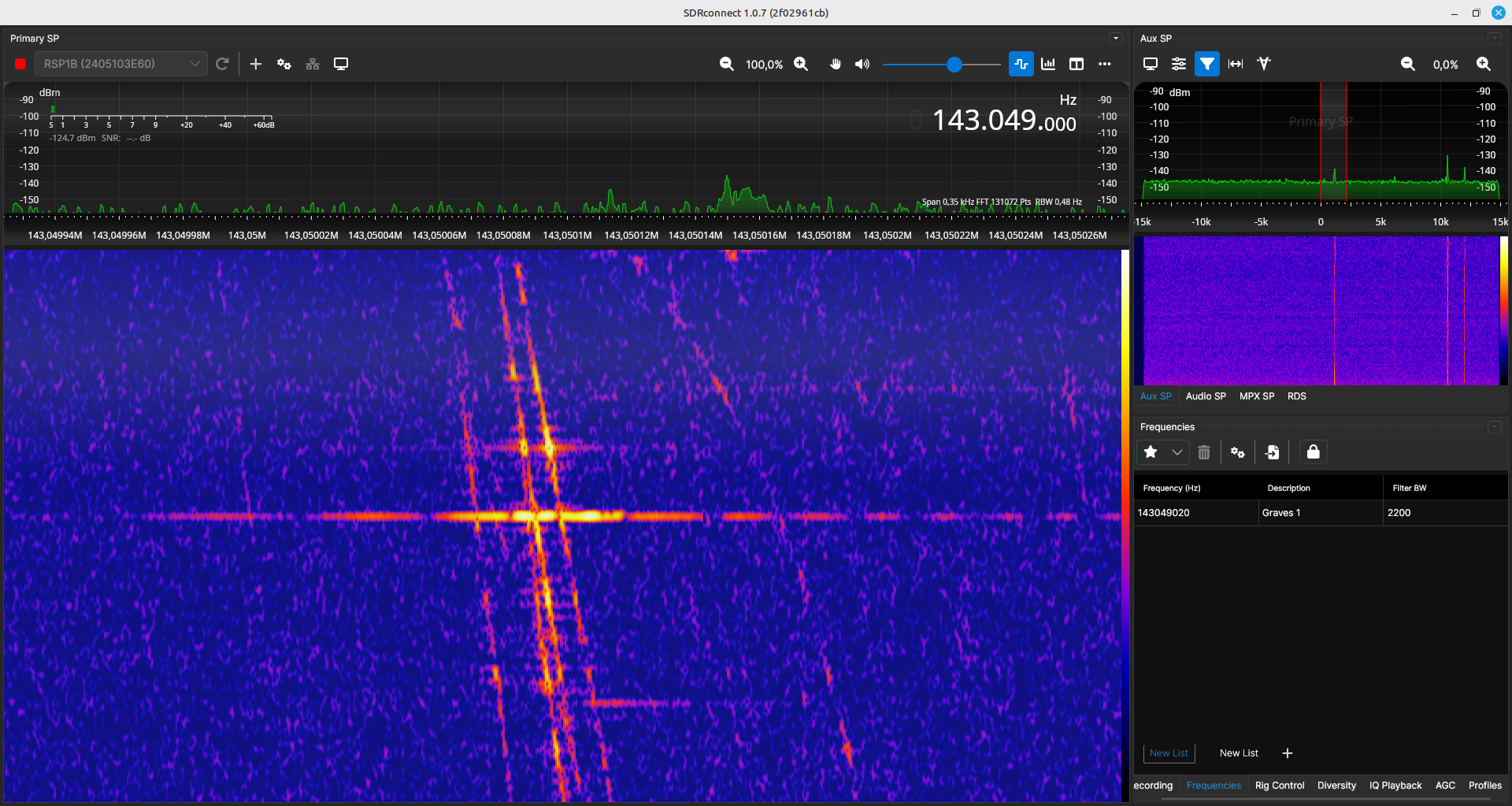Stop the receiver with the red stop button
1512x806 pixels.
(x=20, y=64)
